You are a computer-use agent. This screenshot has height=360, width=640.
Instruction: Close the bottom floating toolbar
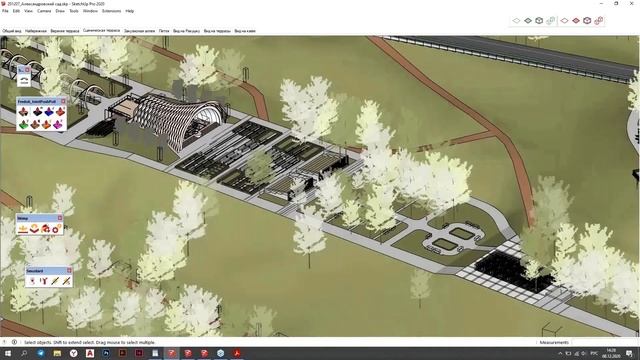tap(69, 270)
